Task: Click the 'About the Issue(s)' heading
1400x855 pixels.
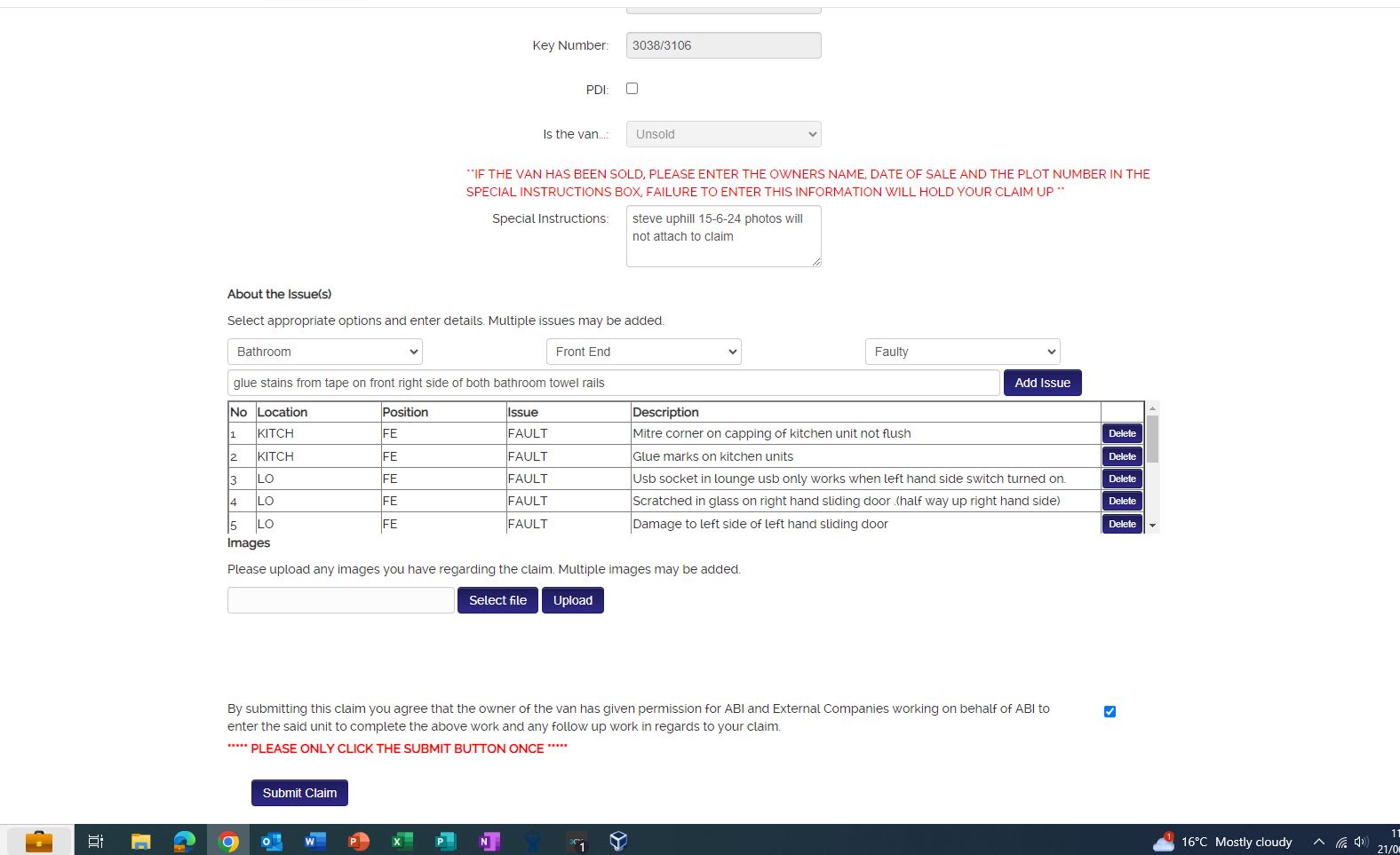Action: [x=279, y=294]
